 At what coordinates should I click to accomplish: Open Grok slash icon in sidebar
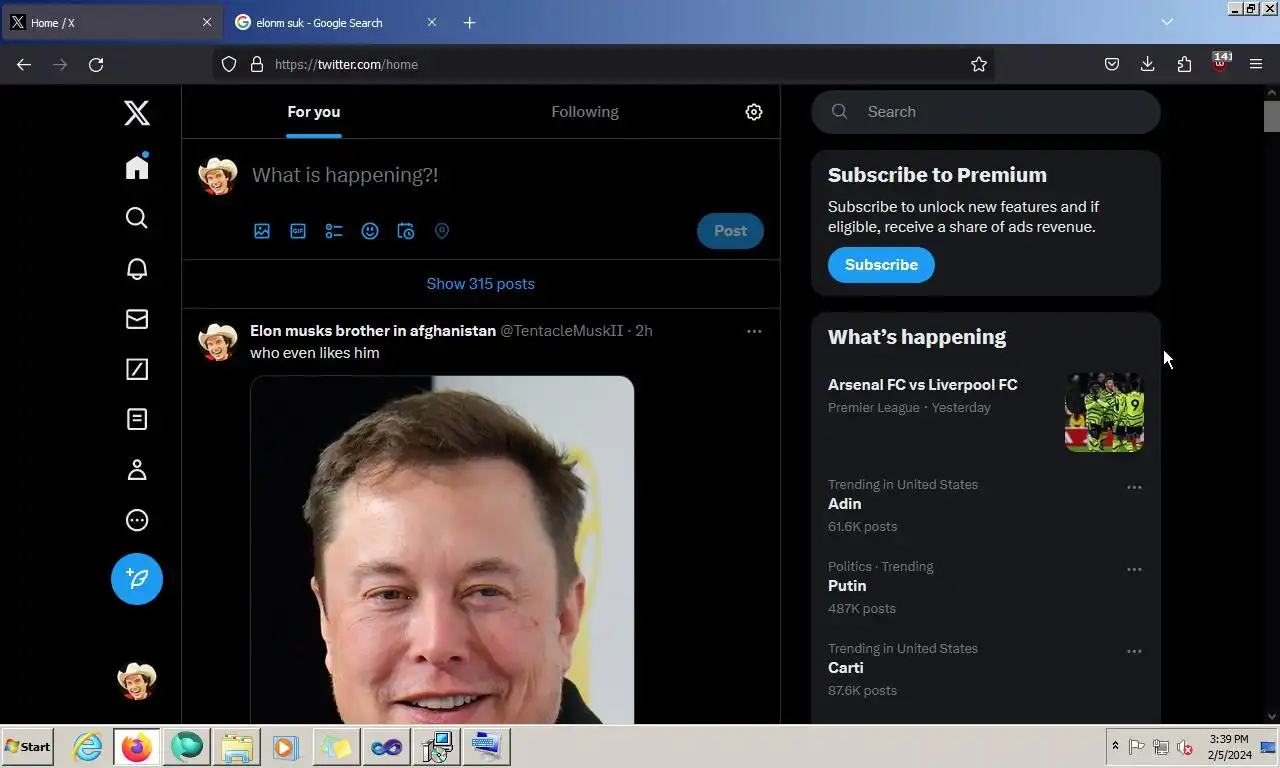[x=137, y=369]
